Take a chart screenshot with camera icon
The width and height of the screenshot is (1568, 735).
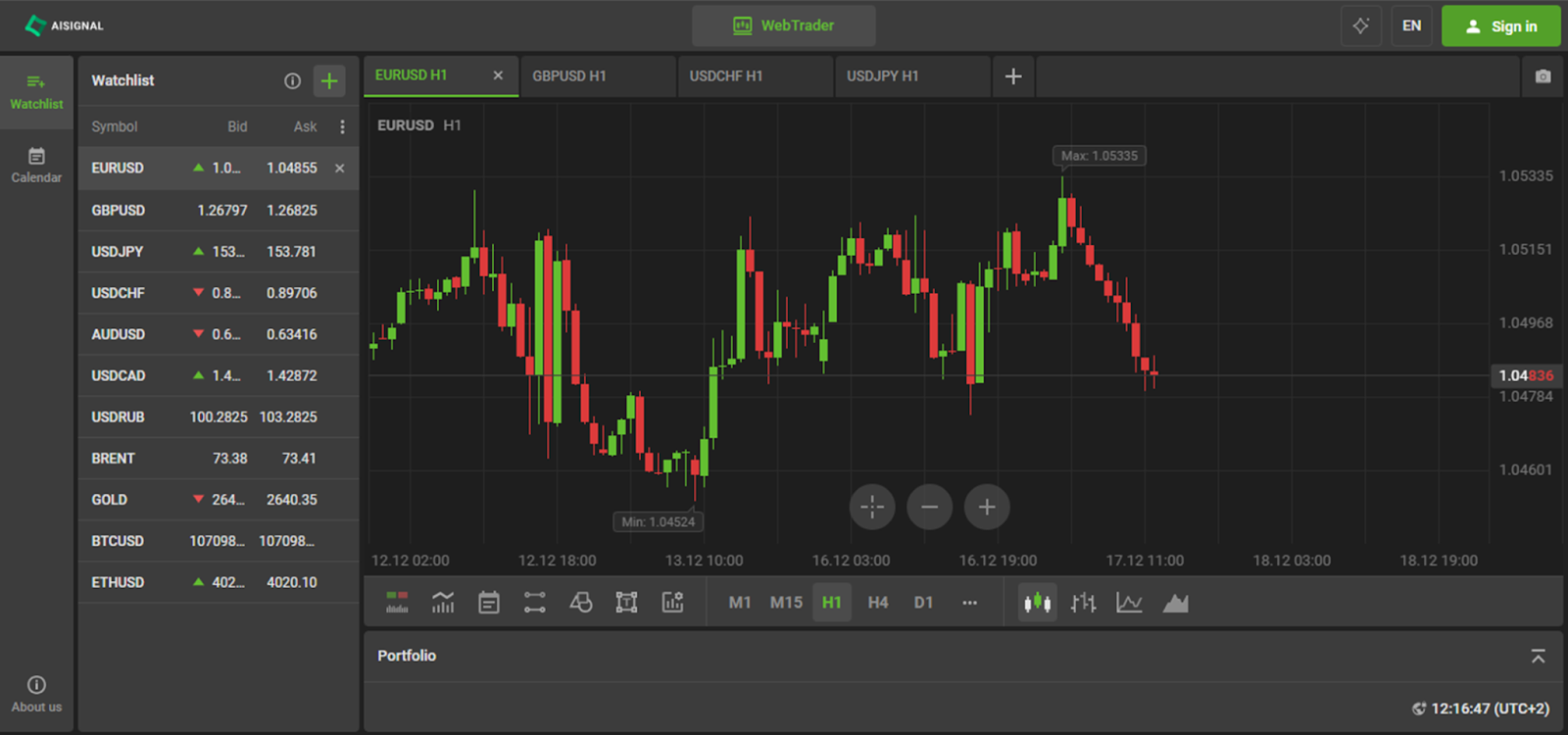(x=1543, y=76)
